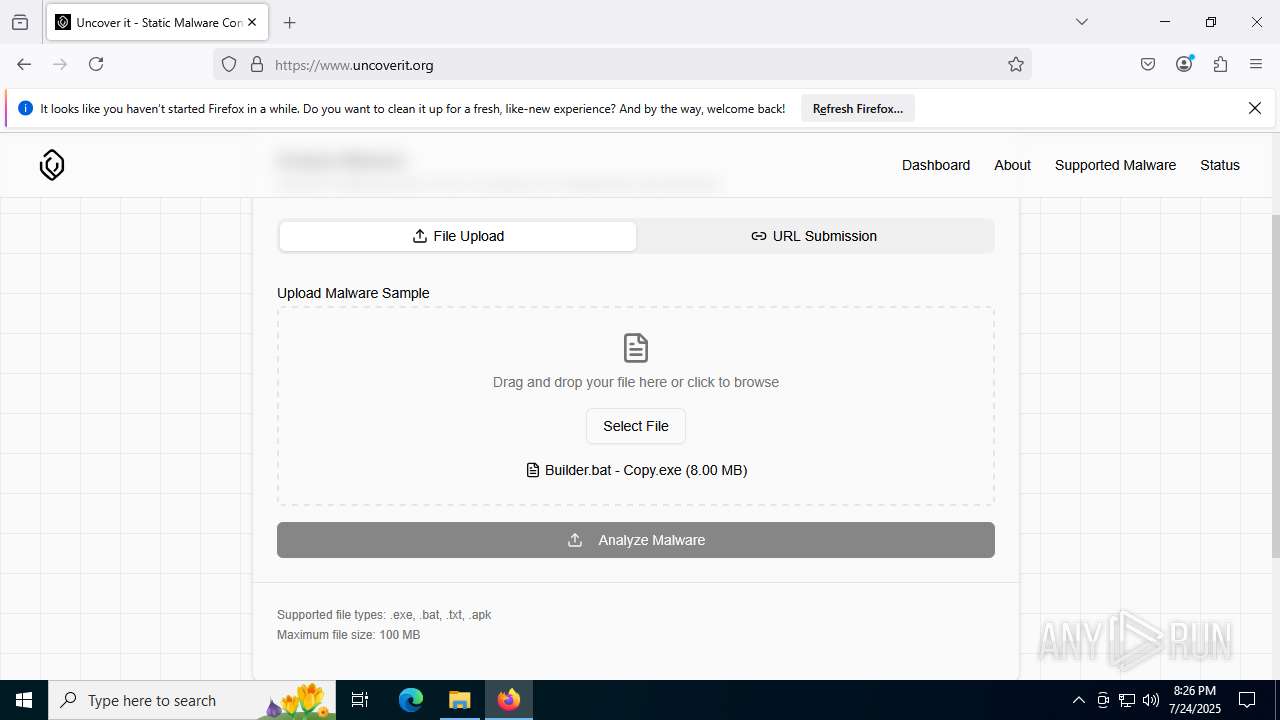Click the page vertical scrollbar
This screenshot has height=720, width=1280.
point(1275,386)
